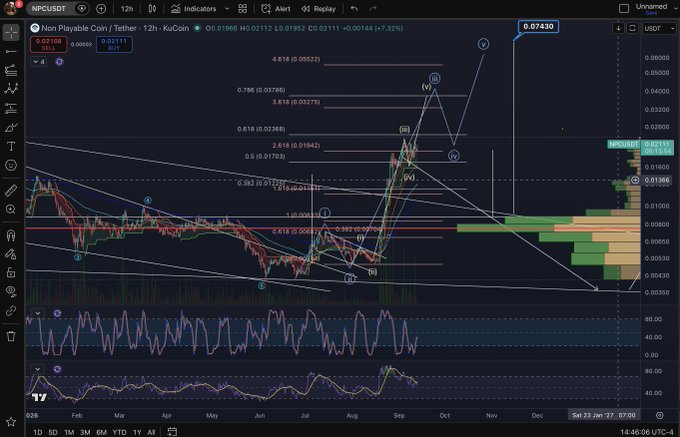Click indicator icon in bottom RSI pane
The image size is (680, 437).
tap(57, 369)
